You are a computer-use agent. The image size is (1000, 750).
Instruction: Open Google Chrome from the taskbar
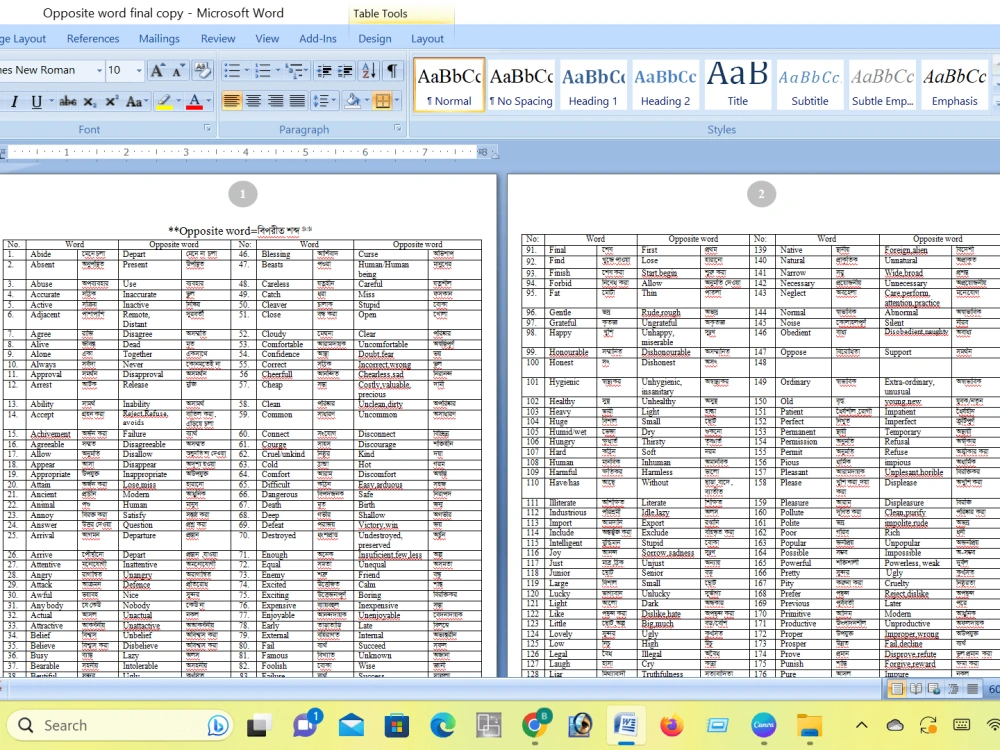534,725
